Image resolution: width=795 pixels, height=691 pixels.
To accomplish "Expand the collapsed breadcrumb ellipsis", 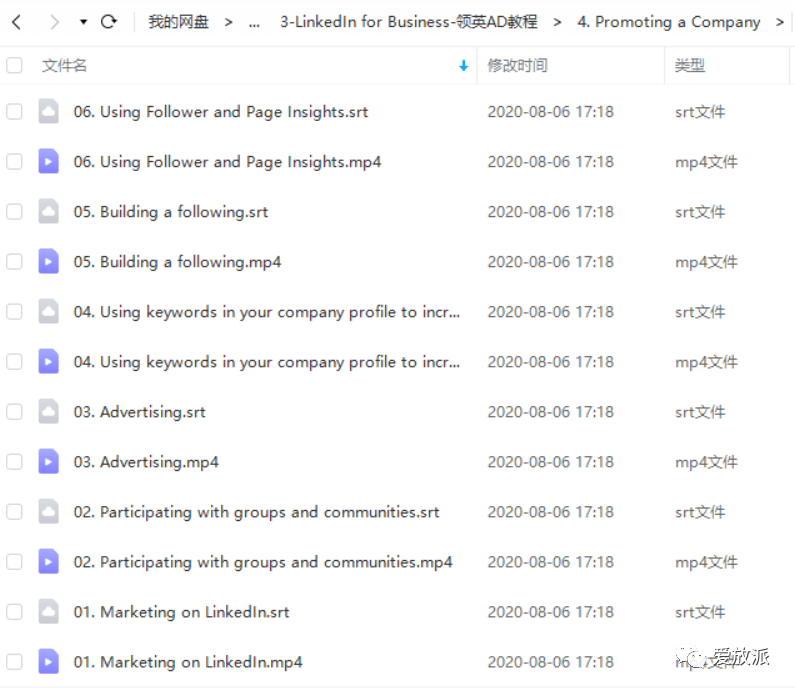I will [x=255, y=23].
